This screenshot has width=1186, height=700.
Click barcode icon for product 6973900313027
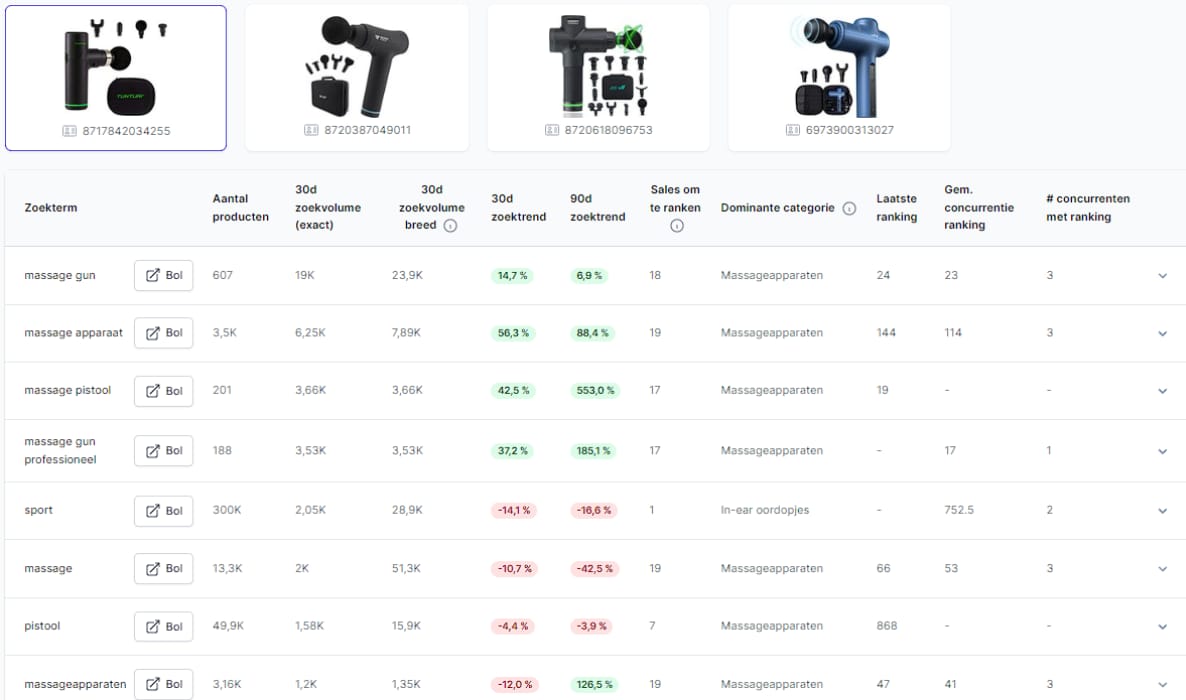point(793,130)
